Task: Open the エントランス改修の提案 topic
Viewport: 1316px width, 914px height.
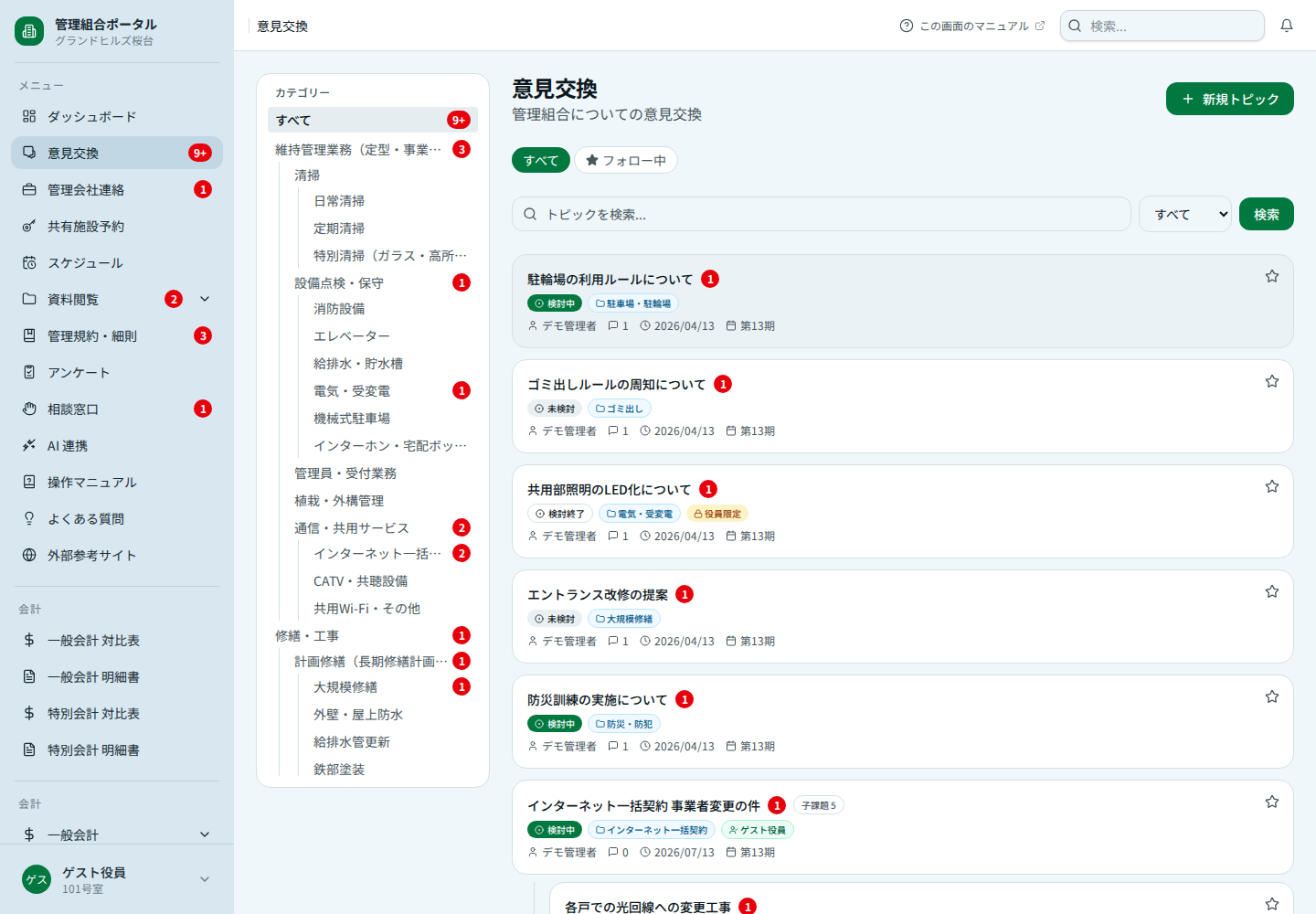Action: point(598,595)
